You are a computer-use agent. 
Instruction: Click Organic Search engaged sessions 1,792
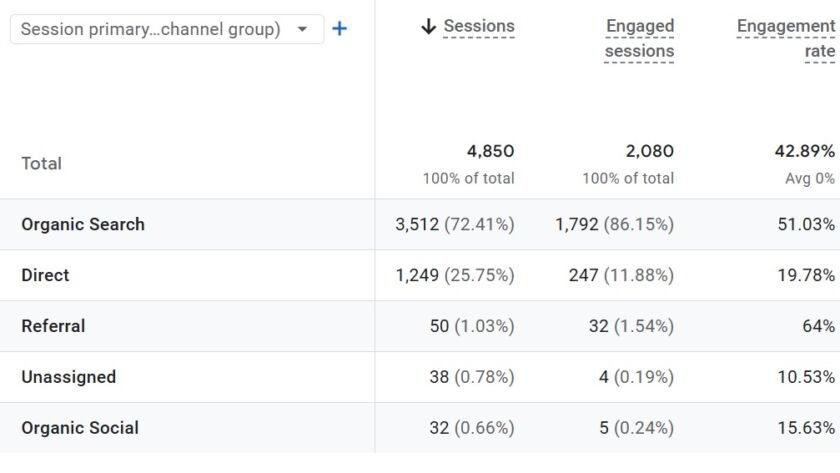577,224
